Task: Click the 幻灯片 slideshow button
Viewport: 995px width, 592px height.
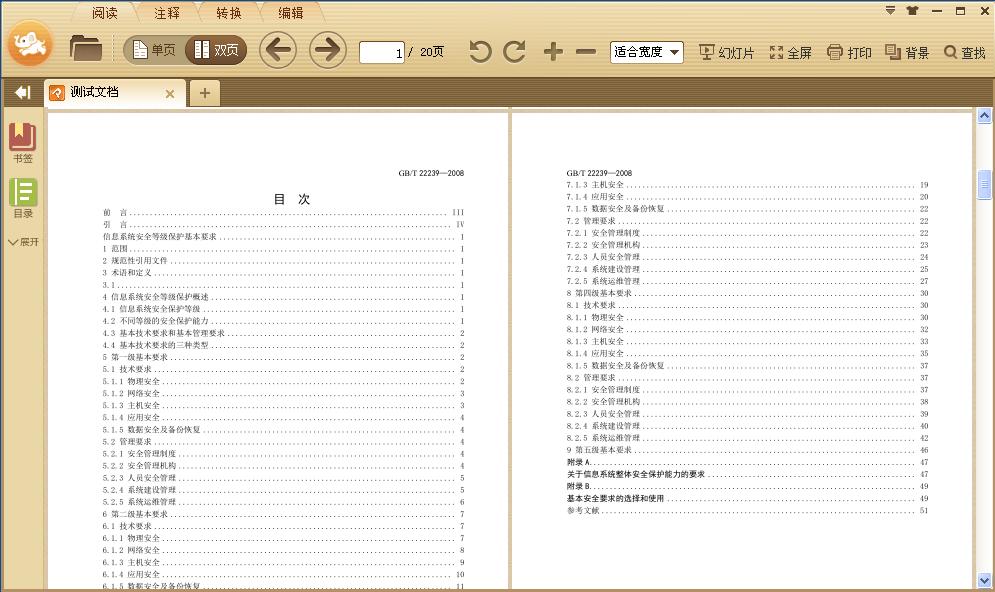Action: click(x=726, y=53)
